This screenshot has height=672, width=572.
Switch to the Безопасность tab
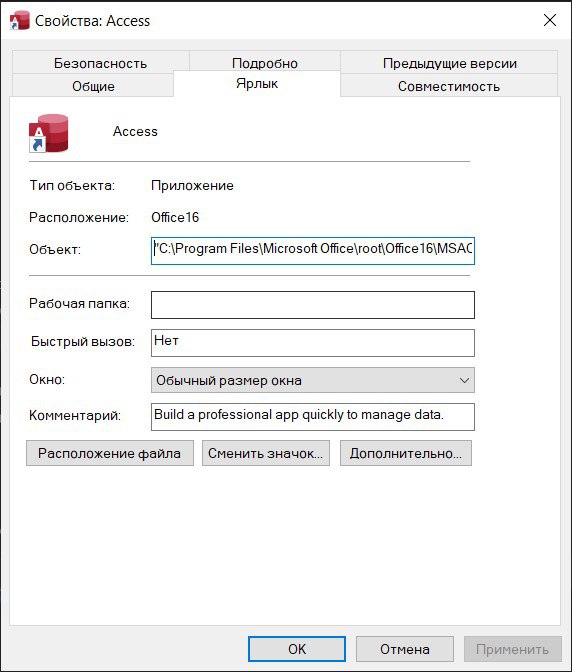tap(100, 63)
